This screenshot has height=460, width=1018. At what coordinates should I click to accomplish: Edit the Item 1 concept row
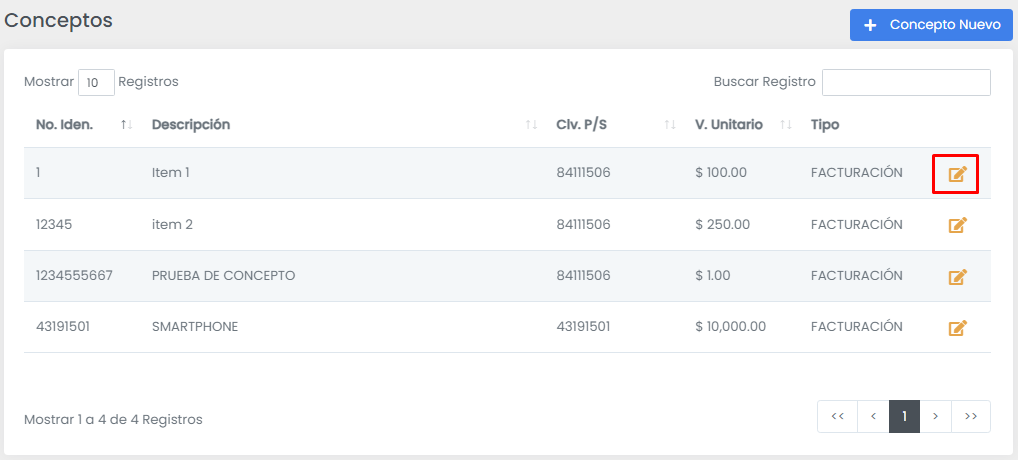tap(958, 174)
